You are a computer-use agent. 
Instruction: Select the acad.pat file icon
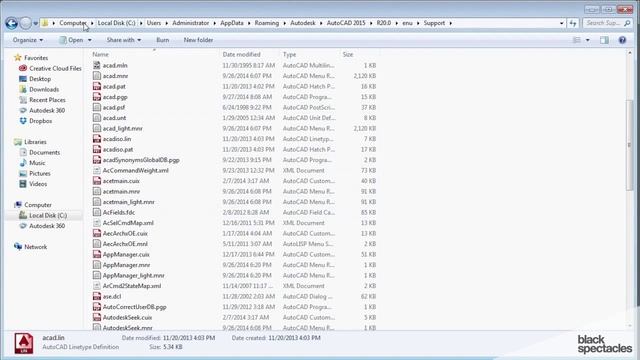click(96, 87)
